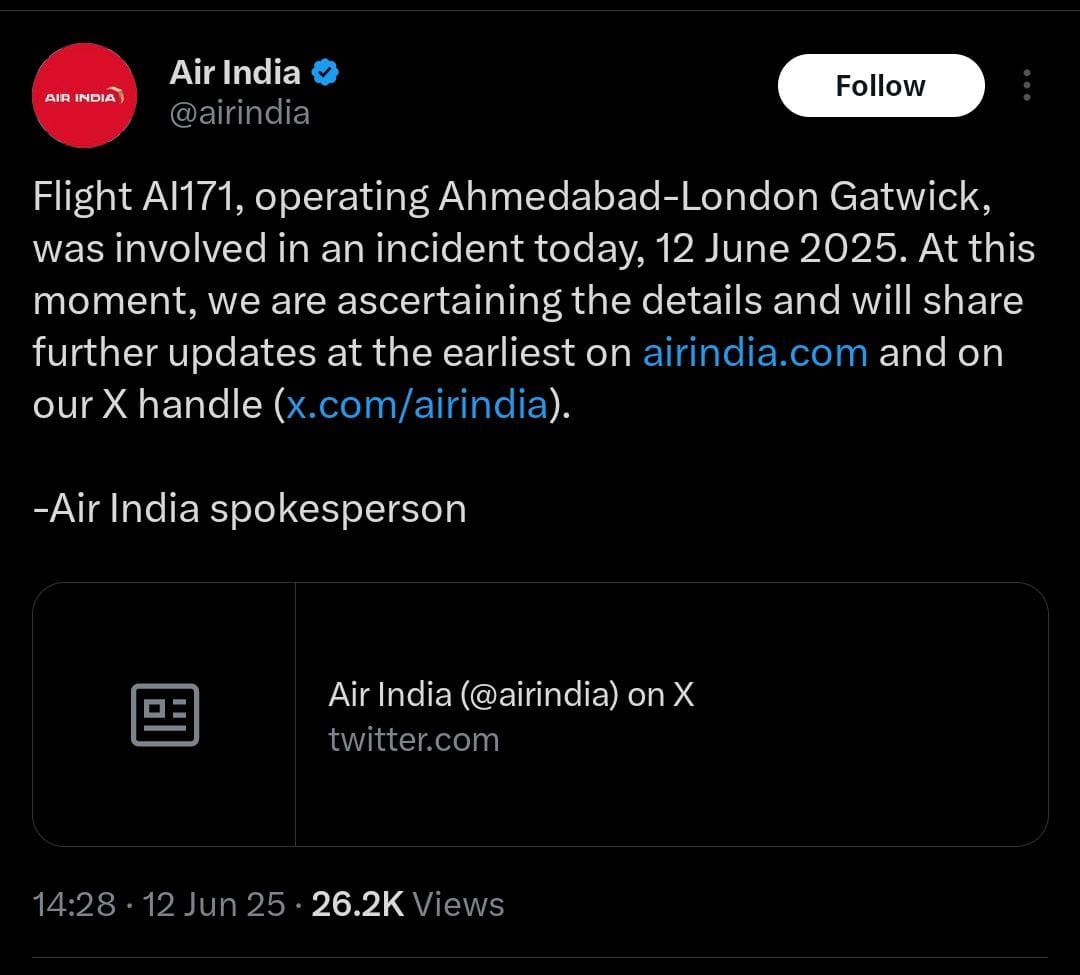
Task: Click the 12 Jun 25 date
Action: (214, 904)
